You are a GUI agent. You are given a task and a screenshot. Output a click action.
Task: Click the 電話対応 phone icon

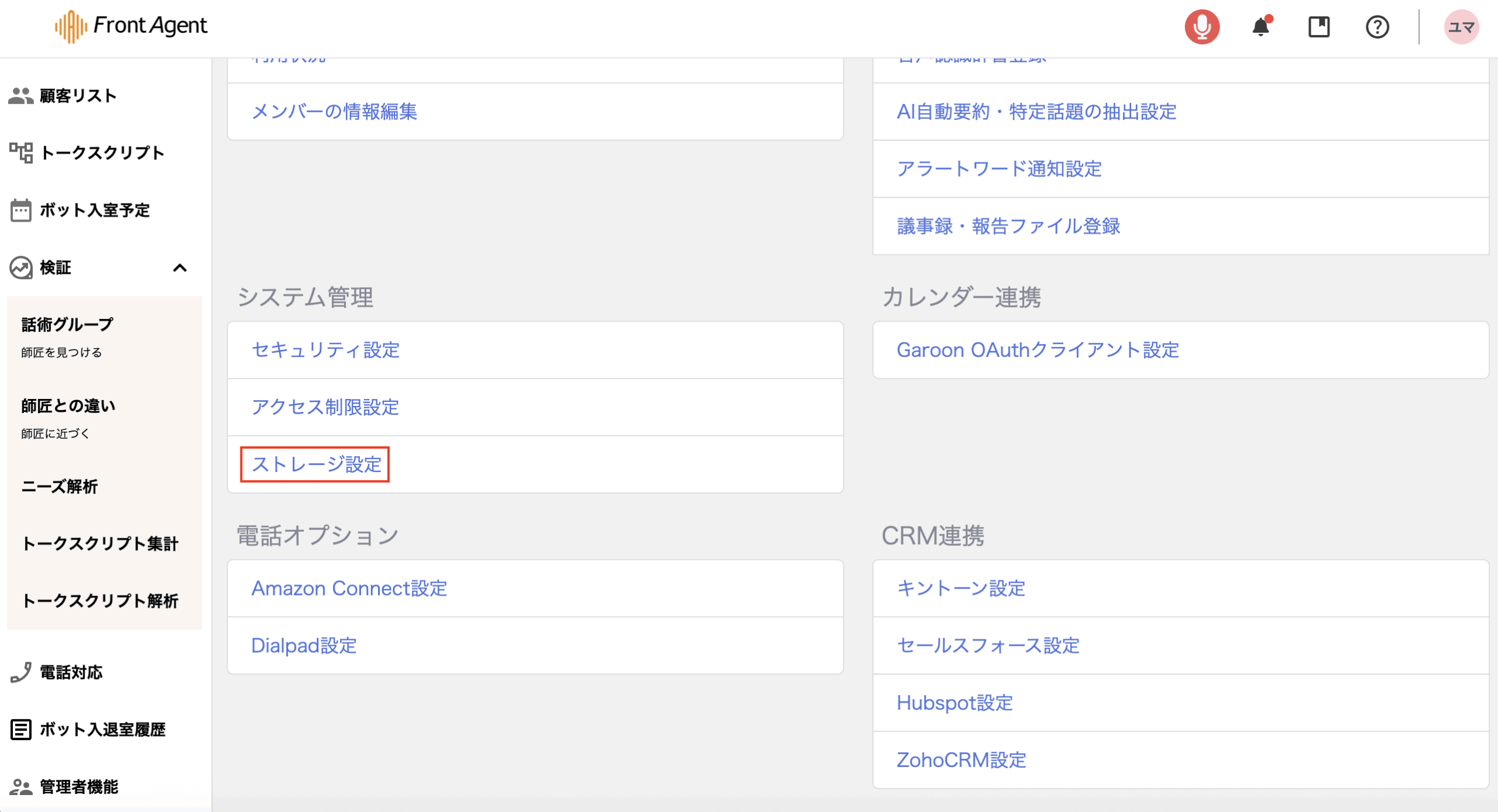21,672
